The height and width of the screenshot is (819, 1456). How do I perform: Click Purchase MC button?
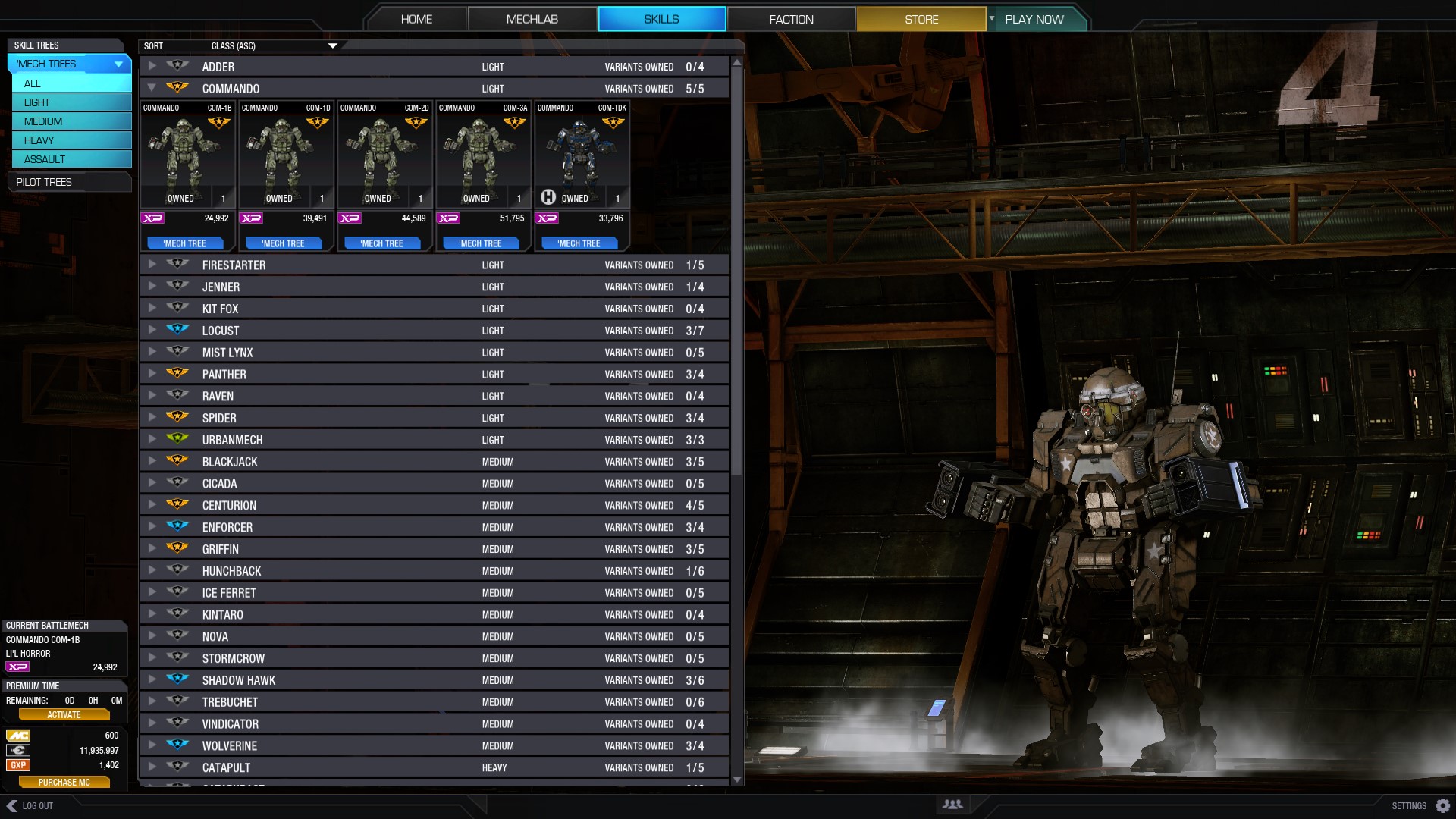[64, 783]
